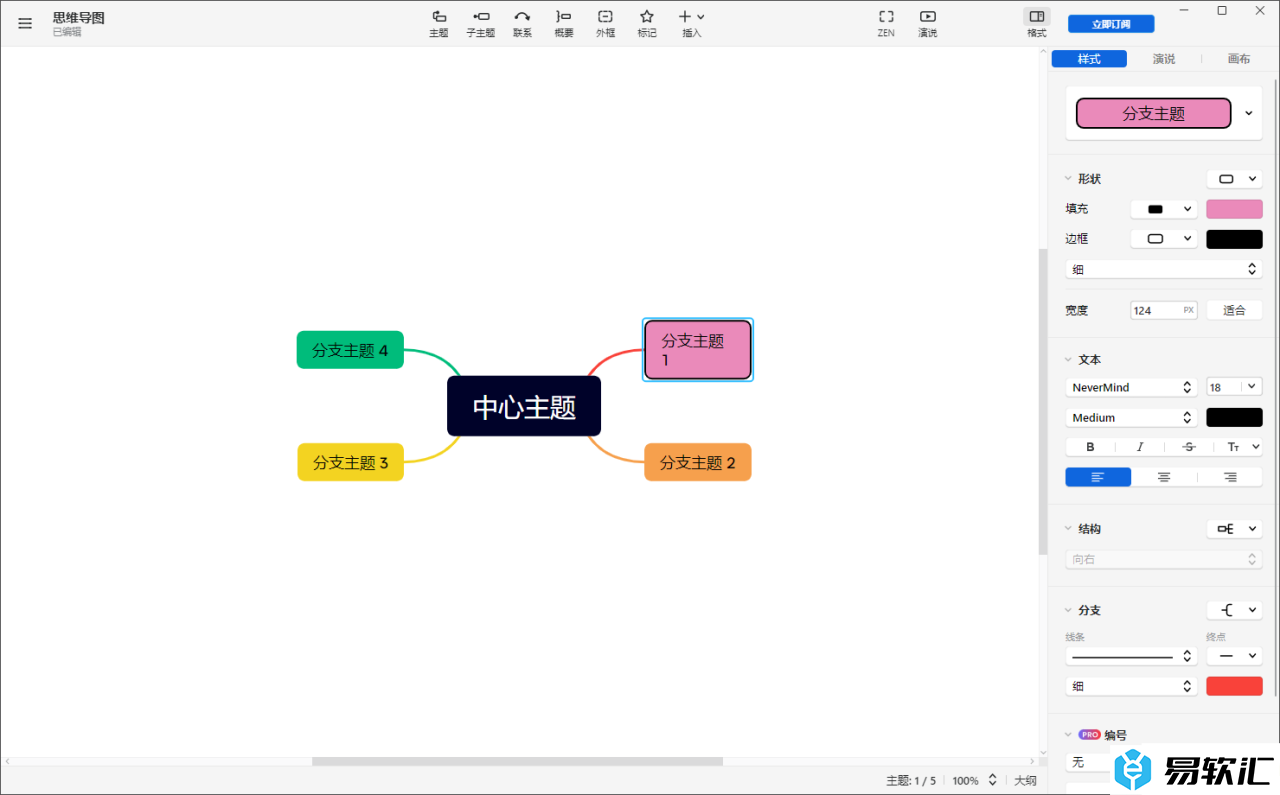Pick the pink fill color swatch
The image size is (1280, 795).
point(1235,209)
